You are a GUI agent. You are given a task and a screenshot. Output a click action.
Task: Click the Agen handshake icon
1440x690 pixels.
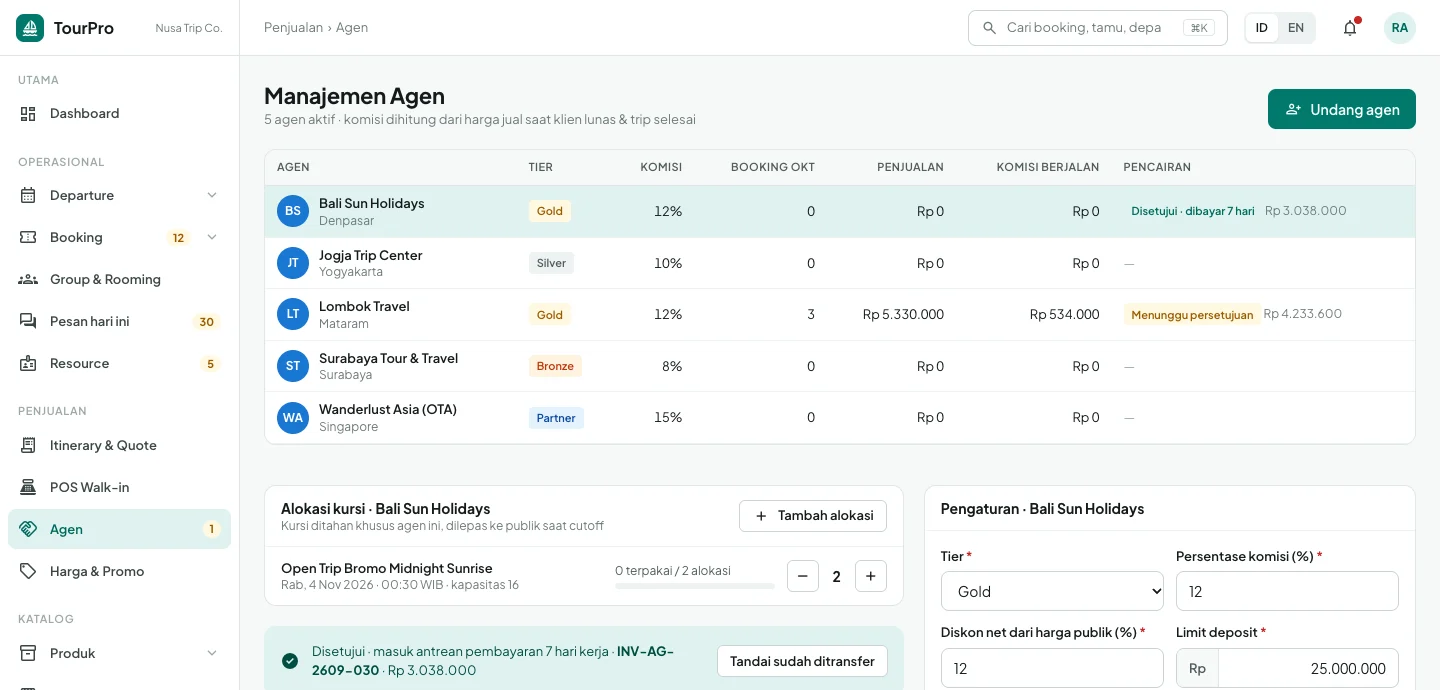click(x=28, y=529)
